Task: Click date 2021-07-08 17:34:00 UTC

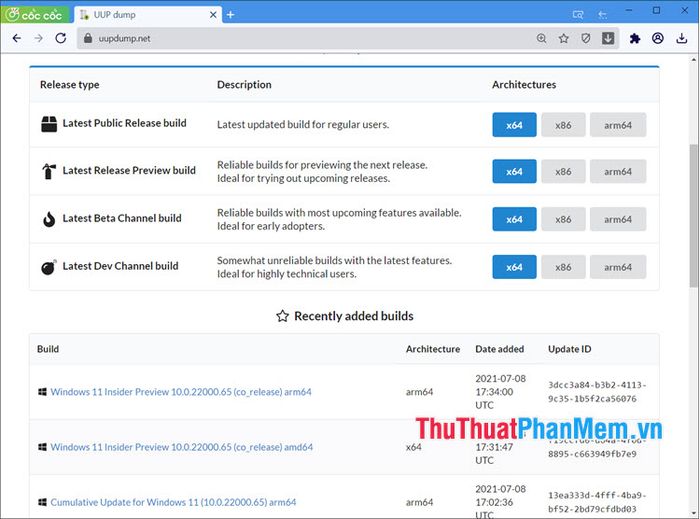Action: click(x=500, y=392)
